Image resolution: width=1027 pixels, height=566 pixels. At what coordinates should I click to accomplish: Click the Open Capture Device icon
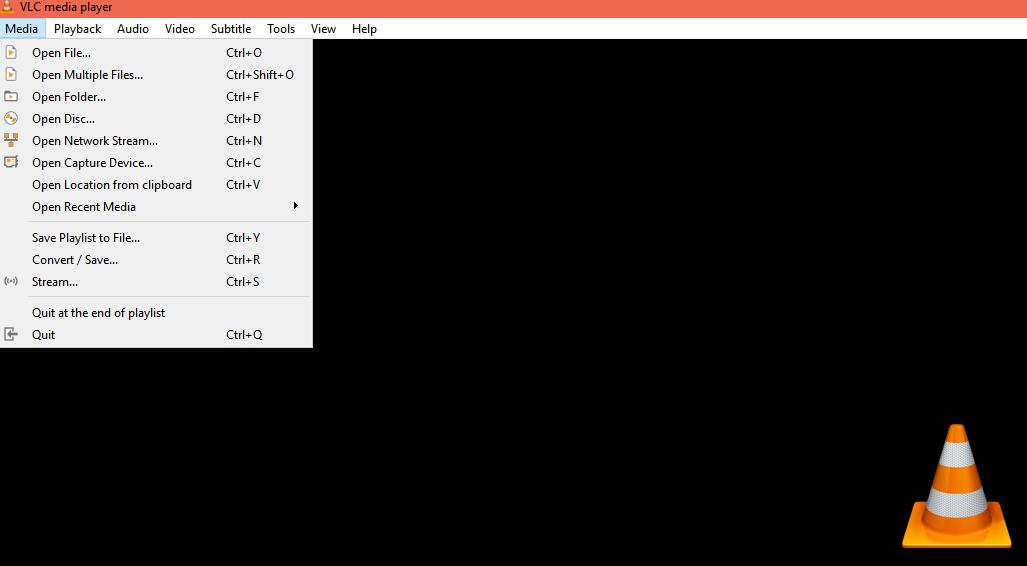10,162
